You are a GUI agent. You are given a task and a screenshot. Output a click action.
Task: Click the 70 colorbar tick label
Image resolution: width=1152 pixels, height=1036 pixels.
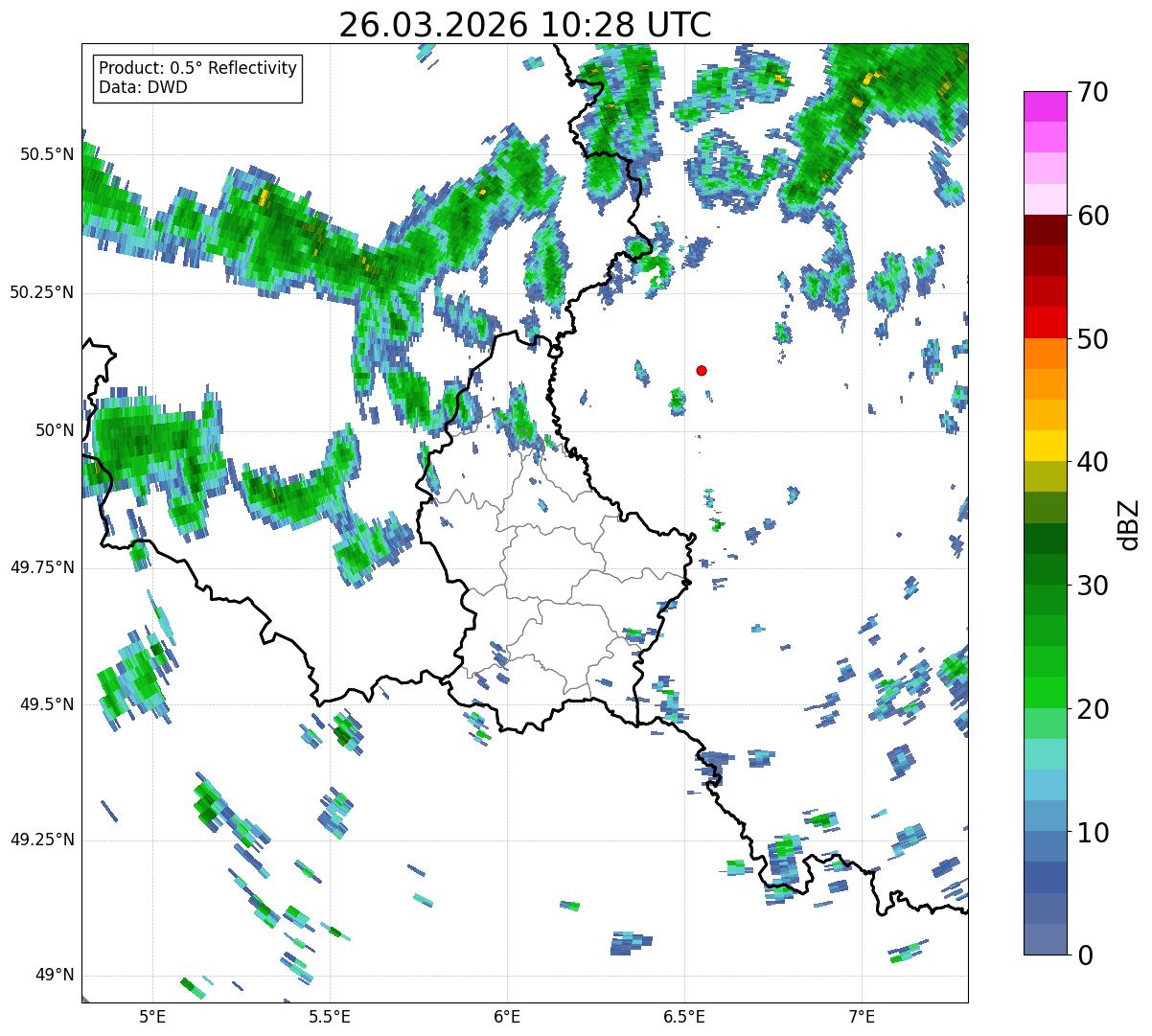click(x=1092, y=92)
